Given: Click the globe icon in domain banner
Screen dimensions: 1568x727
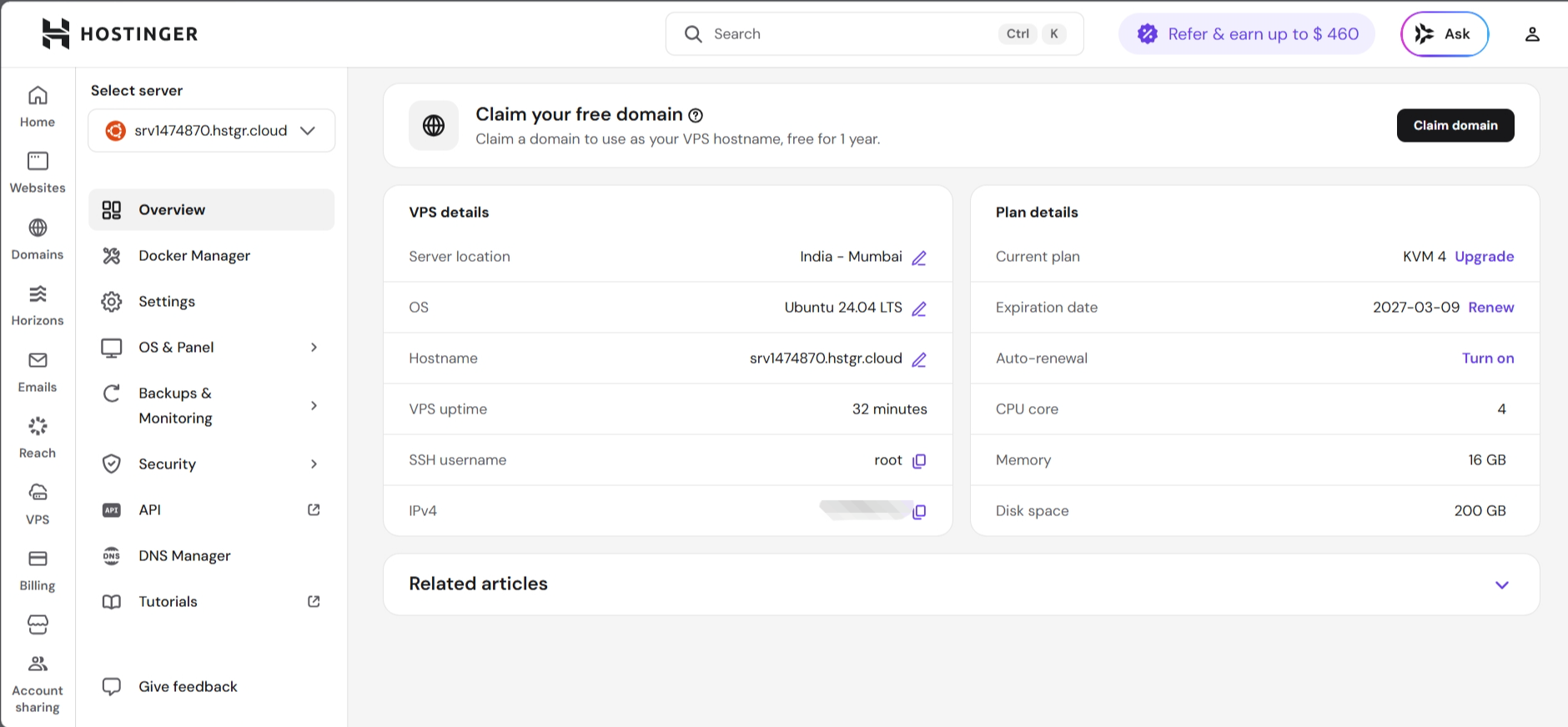Looking at the screenshot, I should point(434,125).
